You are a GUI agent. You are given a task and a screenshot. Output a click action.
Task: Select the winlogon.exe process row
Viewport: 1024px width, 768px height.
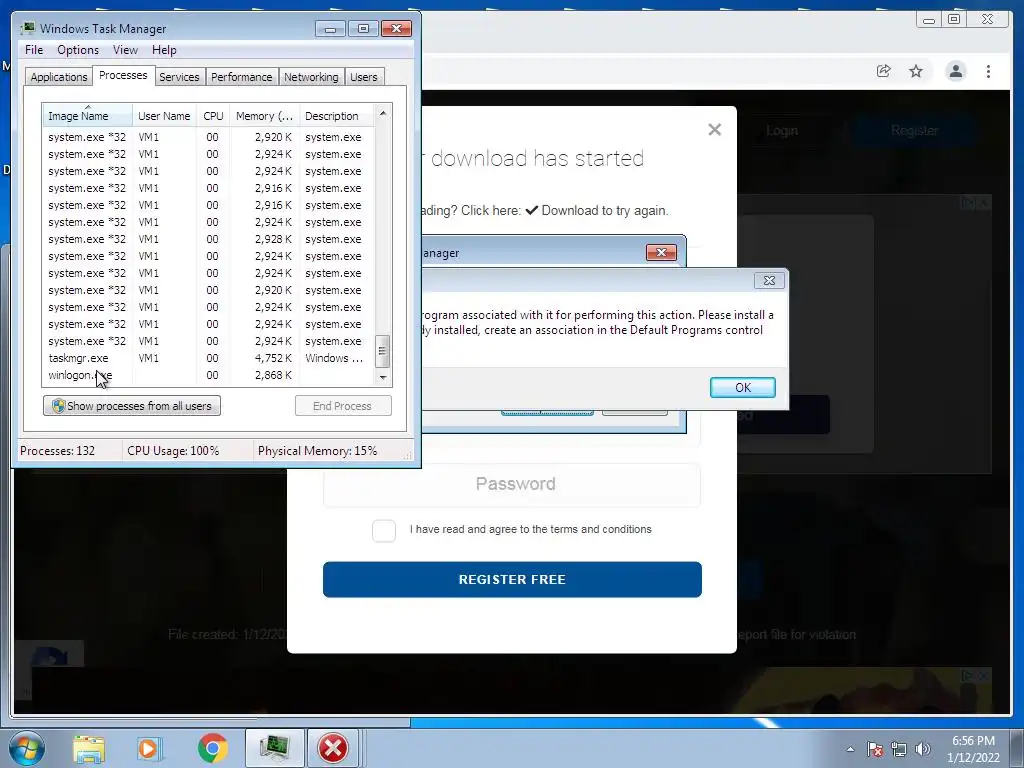[x=208, y=375]
